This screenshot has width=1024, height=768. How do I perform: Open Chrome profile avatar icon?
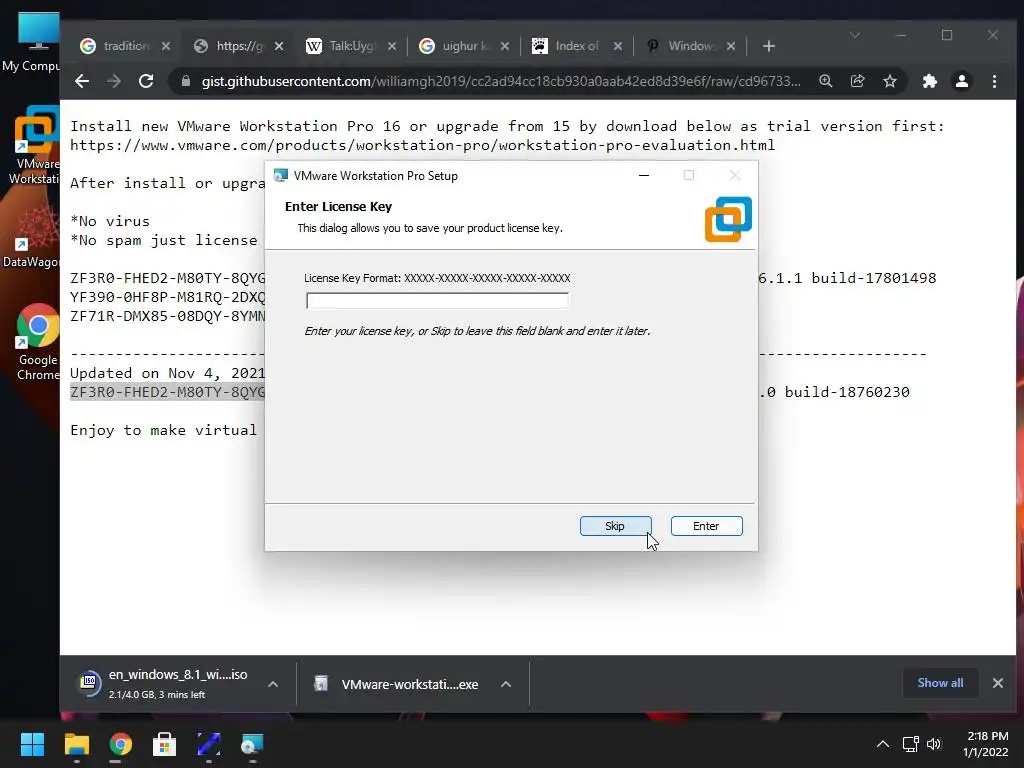click(x=961, y=81)
